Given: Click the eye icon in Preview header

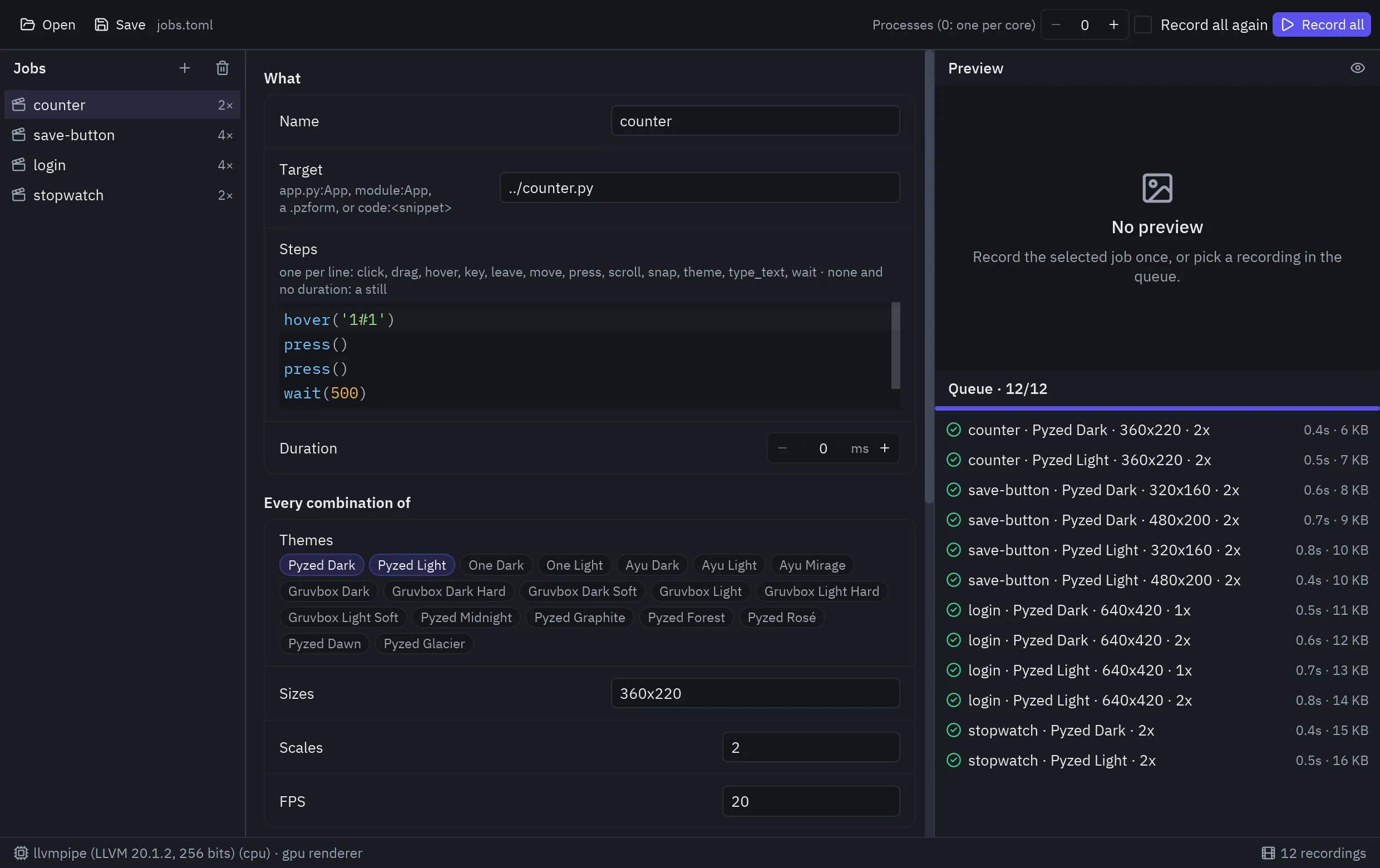Looking at the screenshot, I should (1357, 68).
